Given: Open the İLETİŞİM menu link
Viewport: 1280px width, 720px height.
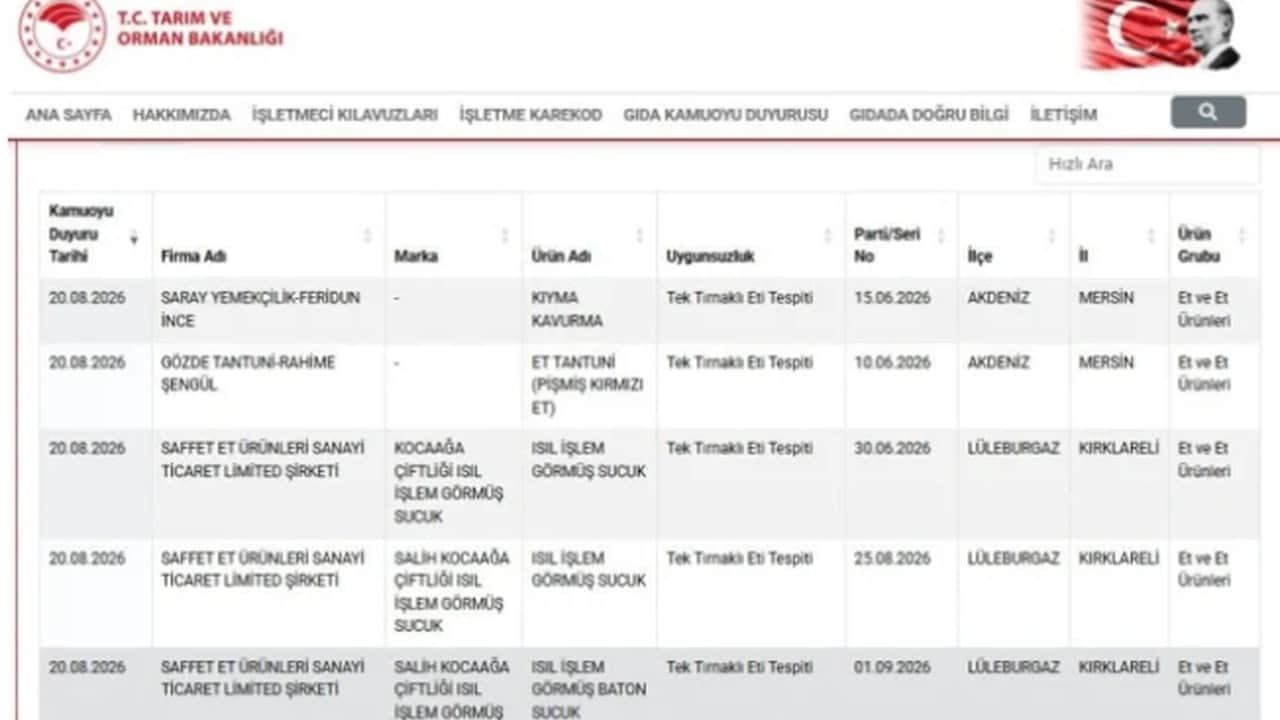Looking at the screenshot, I should pos(1064,114).
